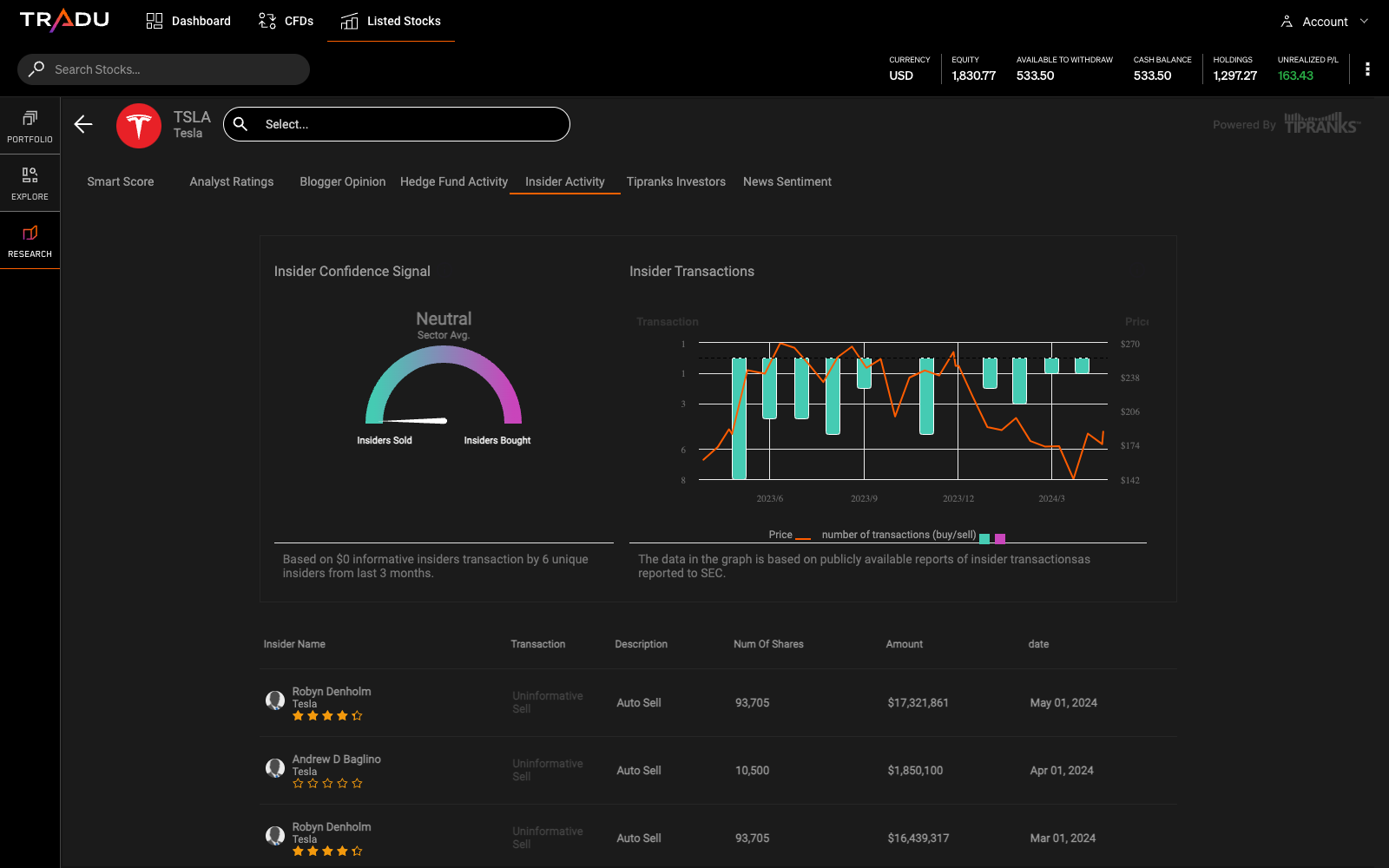Viewport: 1389px width, 868px height.
Task: Open the Tipranks Investors tab
Action: [x=676, y=181]
